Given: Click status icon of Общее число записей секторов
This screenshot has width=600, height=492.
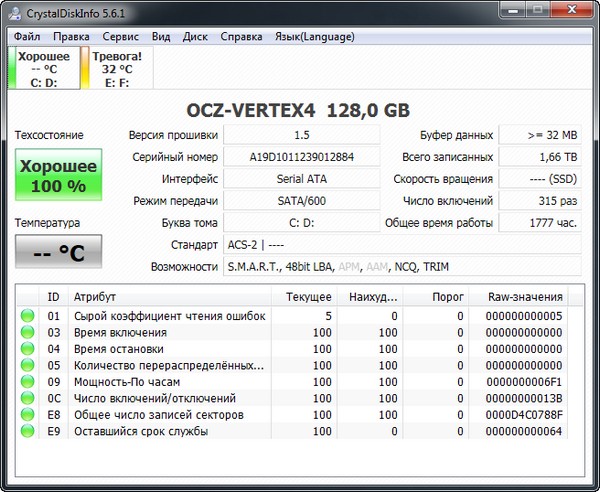Looking at the screenshot, I should pos(27,415).
